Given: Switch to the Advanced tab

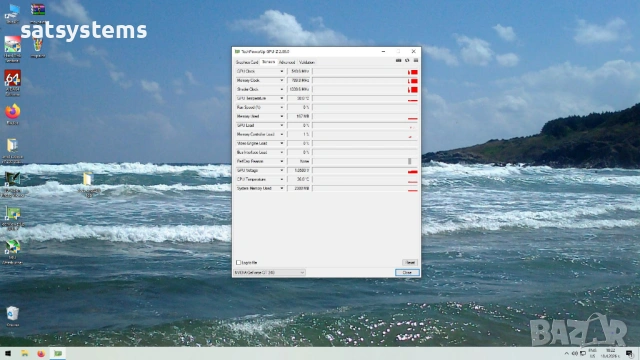Looking at the screenshot, I should (x=287, y=62).
